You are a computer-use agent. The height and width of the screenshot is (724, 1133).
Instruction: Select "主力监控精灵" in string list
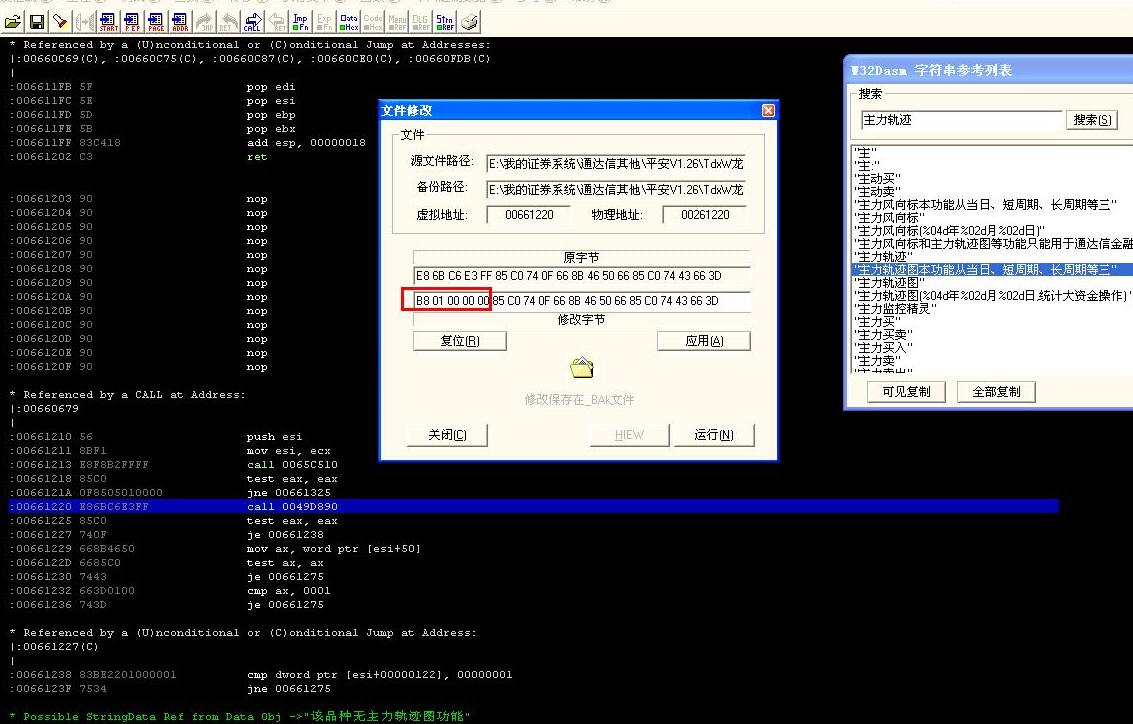click(894, 309)
